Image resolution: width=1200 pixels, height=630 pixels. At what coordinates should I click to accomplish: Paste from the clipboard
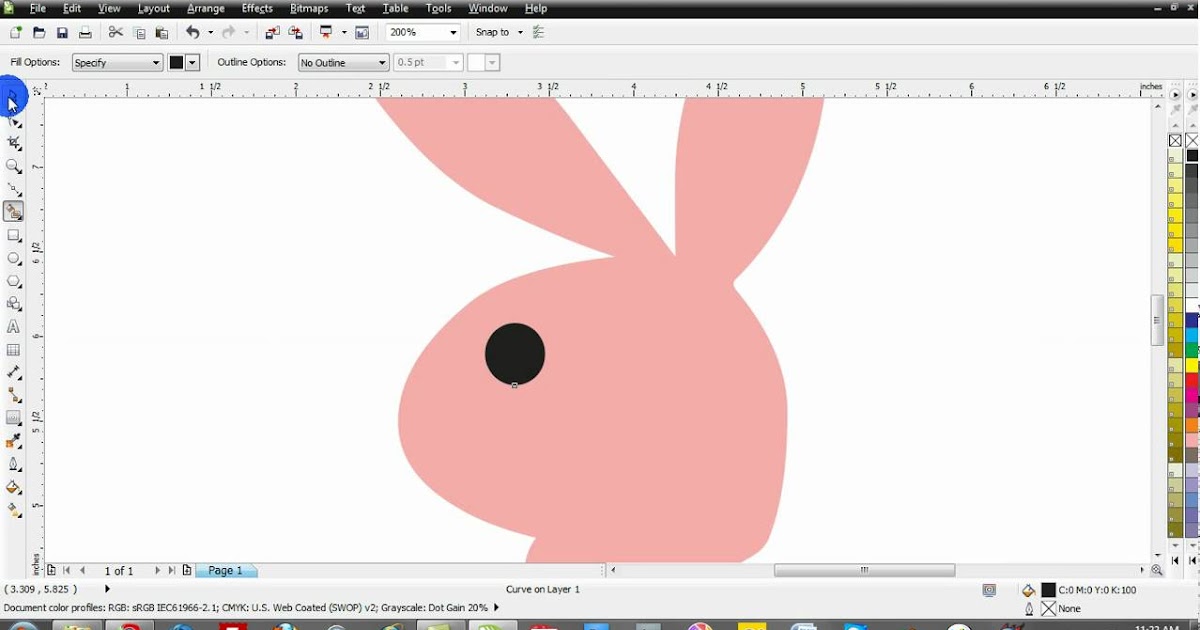click(162, 33)
